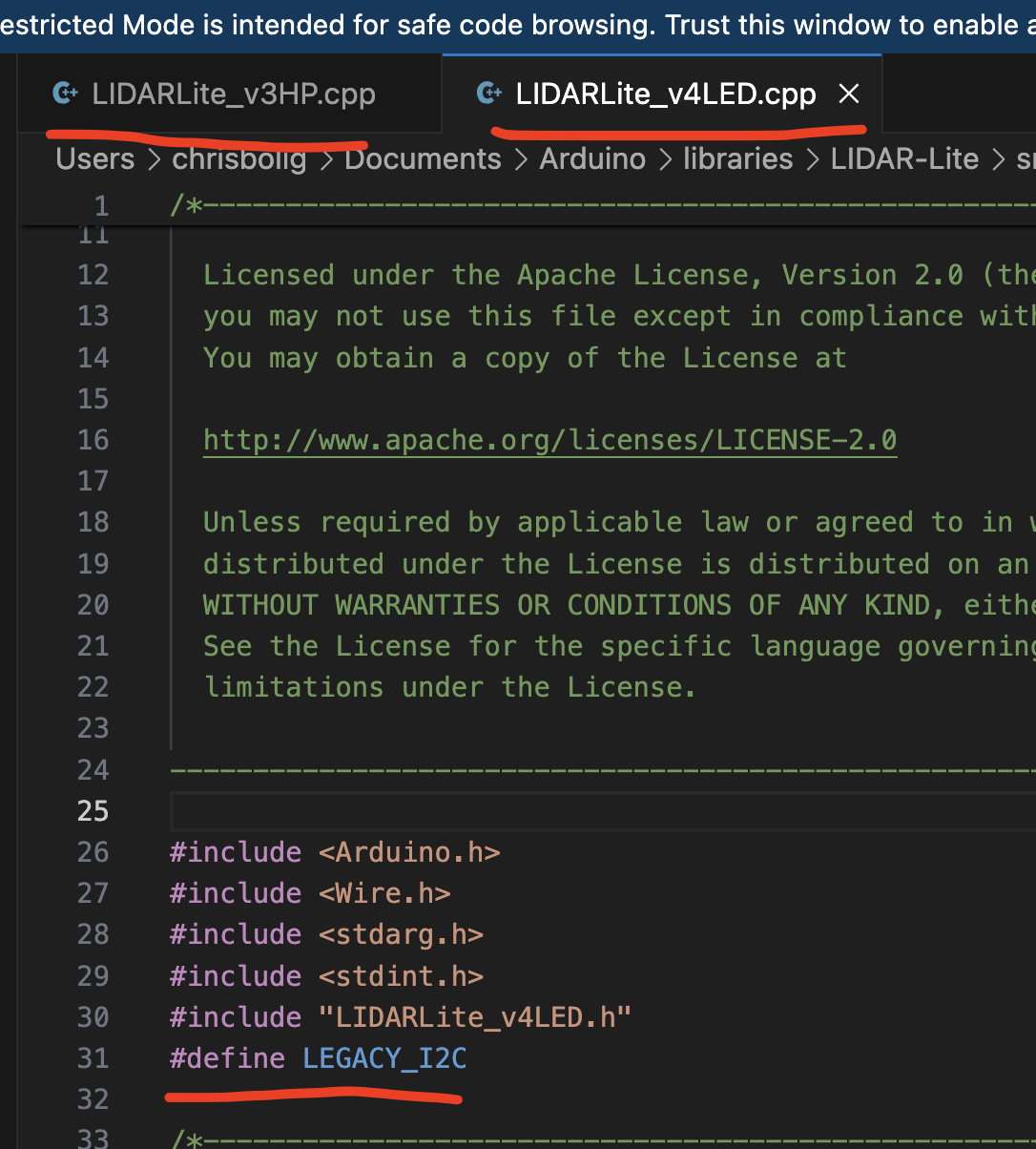Place cursor on the LEGACY_I2C define
Screen dimensions: 1036x1149
point(383,1057)
